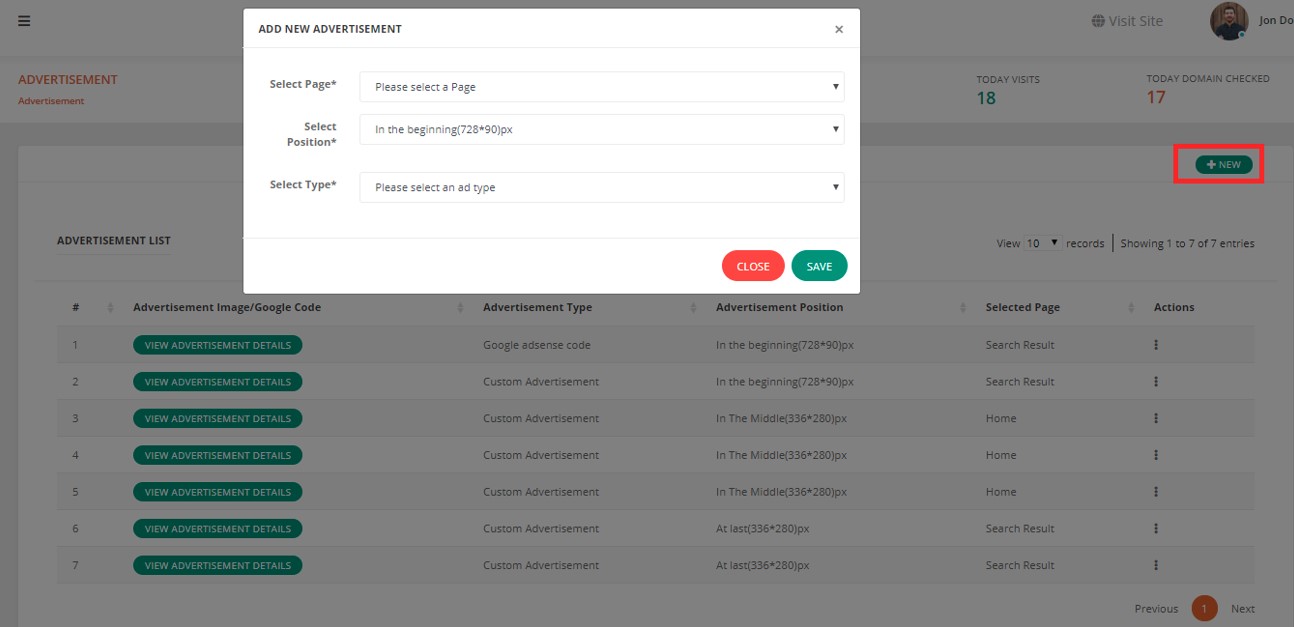
Task: Close the Add New Advertisement dialog via X
Action: point(839,30)
